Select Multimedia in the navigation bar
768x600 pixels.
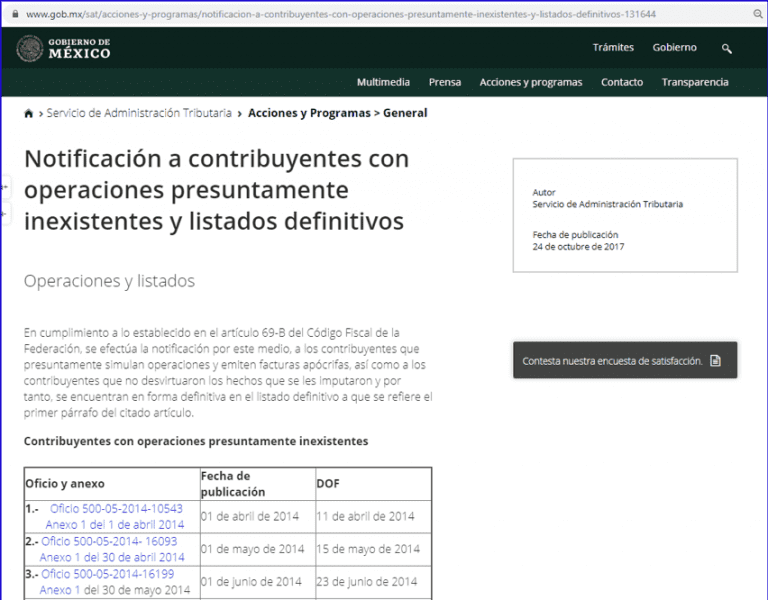click(383, 82)
